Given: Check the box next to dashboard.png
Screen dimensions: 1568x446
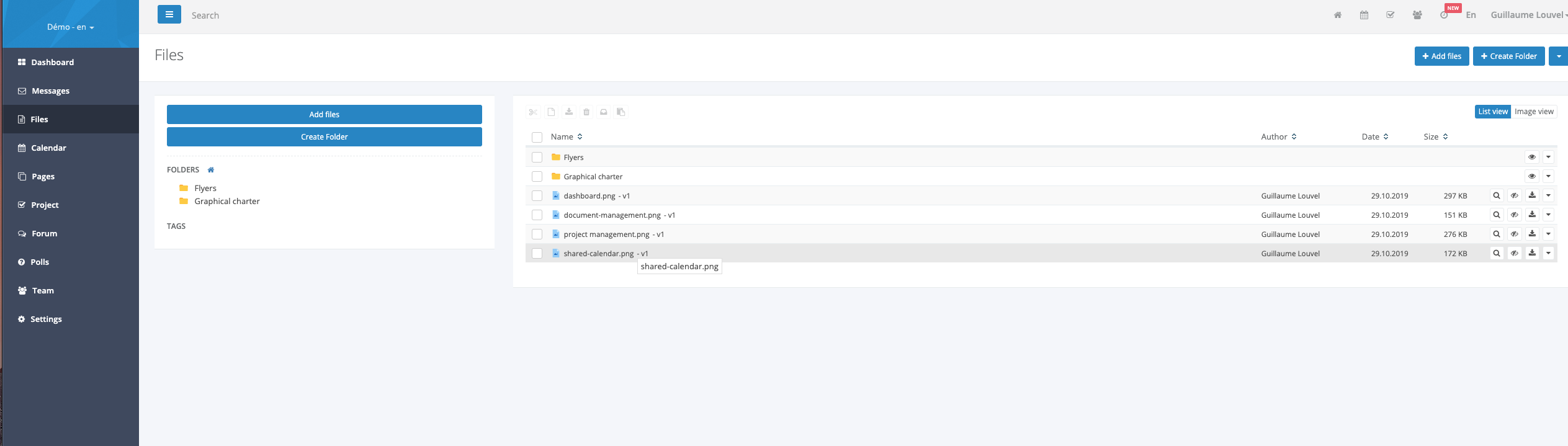Looking at the screenshot, I should pos(537,196).
